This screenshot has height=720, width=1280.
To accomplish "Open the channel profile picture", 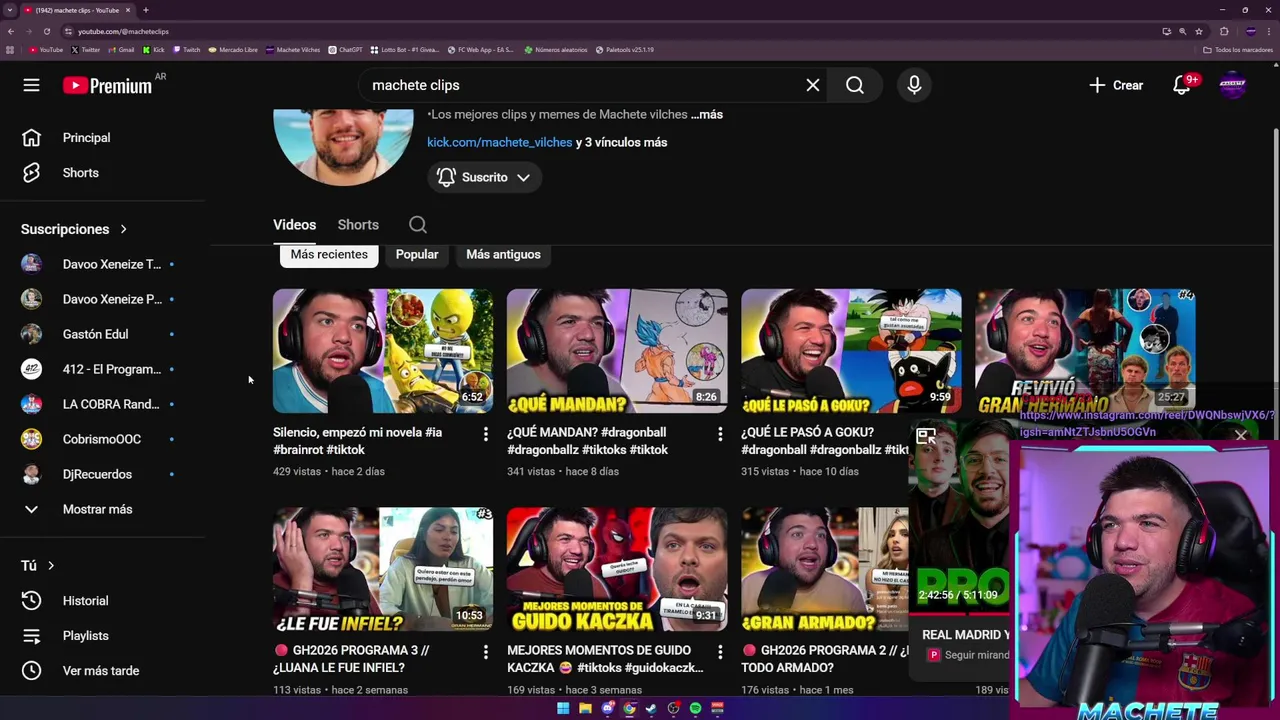I will tap(343, 145).
